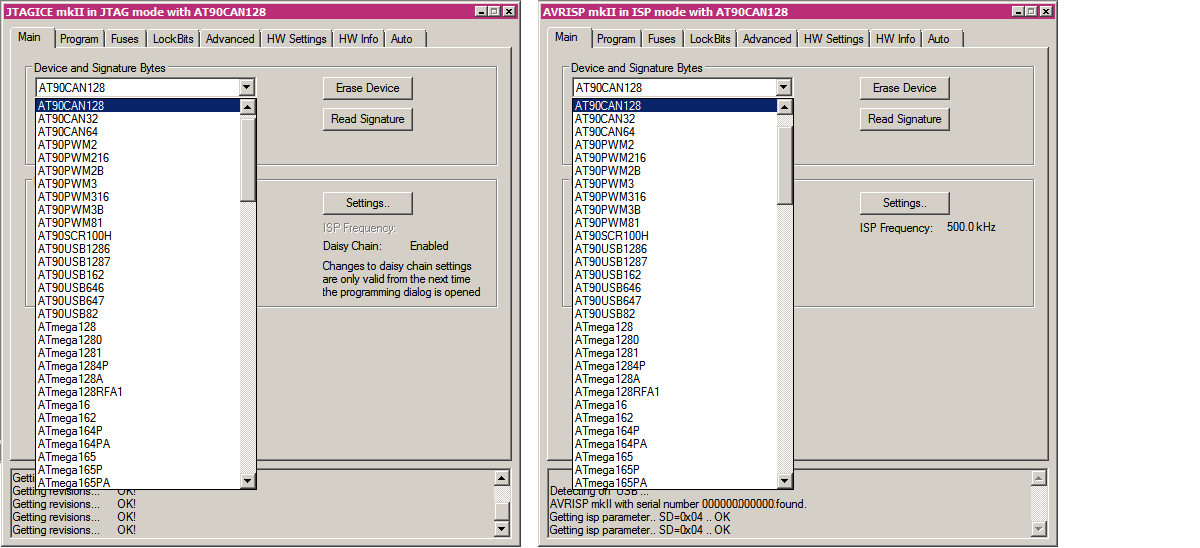
Task: Select AT90PWM81 in AVRISP device list
Action: (x=675, y=223)
